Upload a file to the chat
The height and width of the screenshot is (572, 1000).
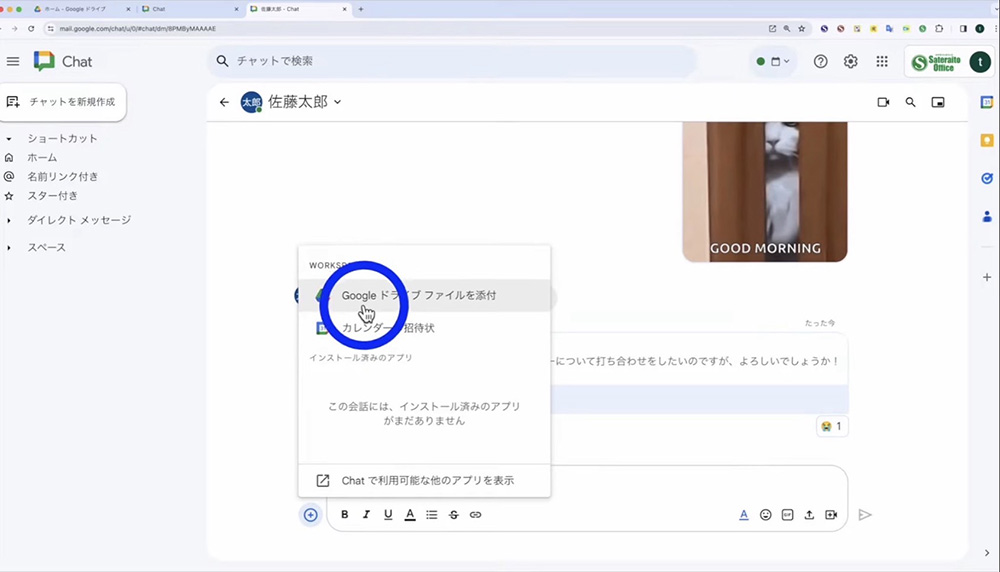point(809,515)
